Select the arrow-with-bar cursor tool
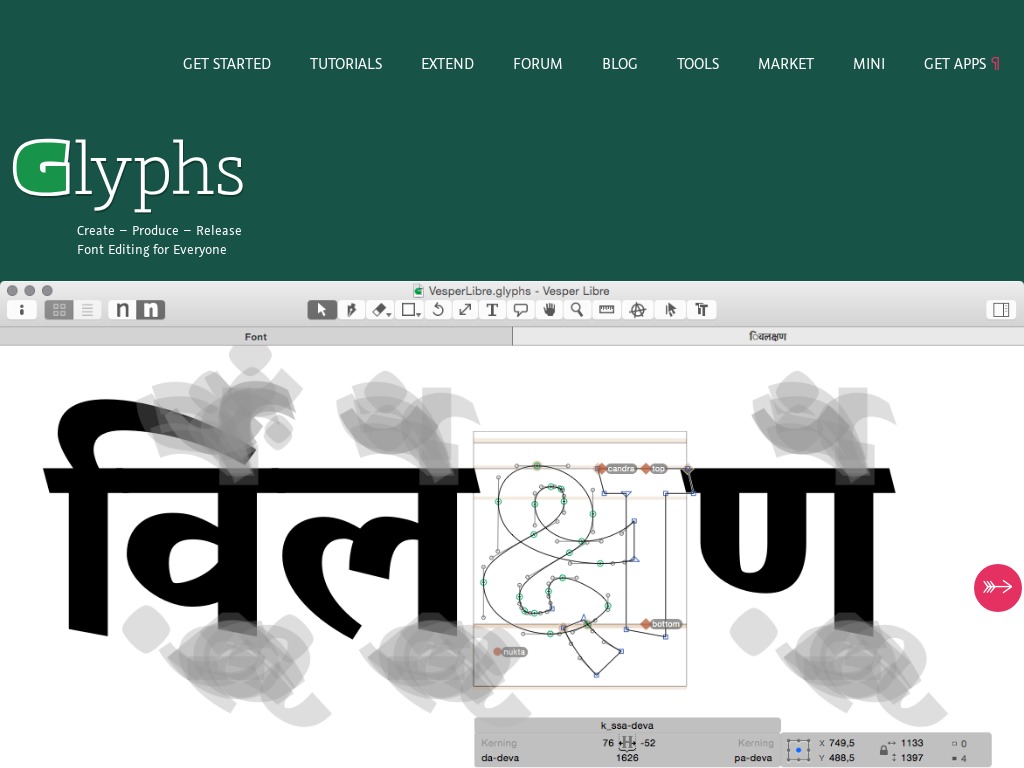Screen dimensions: 1024x768 [670, 310]
